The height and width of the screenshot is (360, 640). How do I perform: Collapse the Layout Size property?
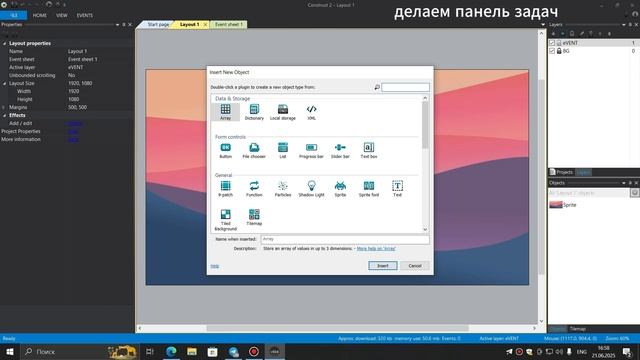[x=4, y=83]
